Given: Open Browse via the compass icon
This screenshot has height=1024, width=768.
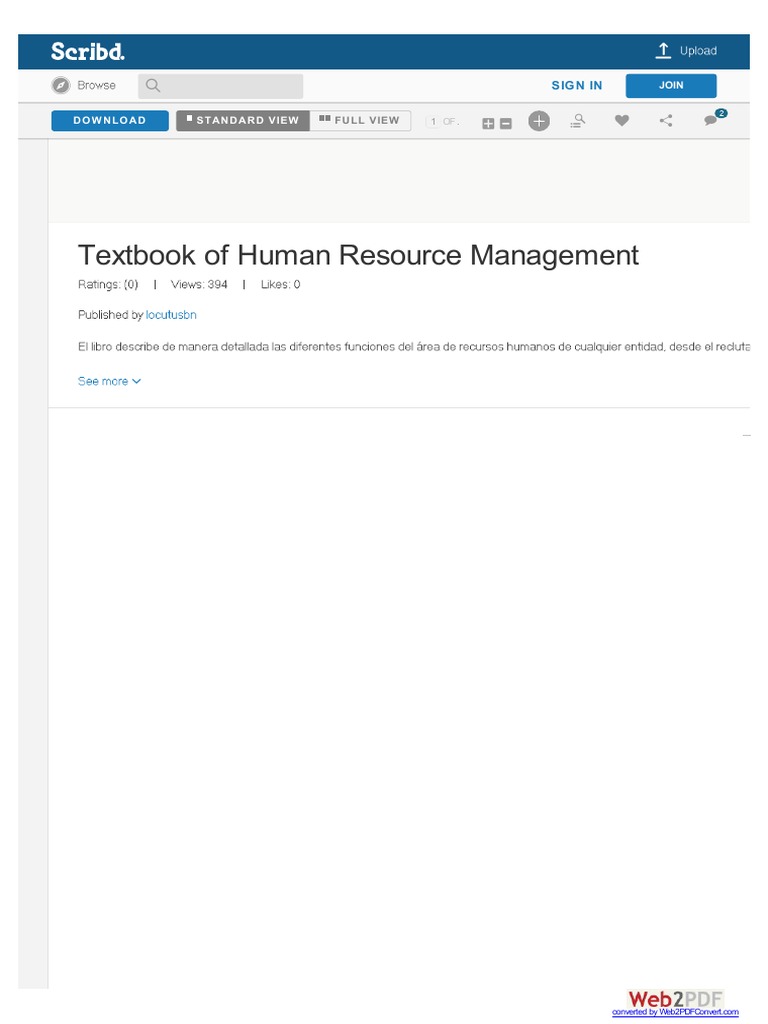Looking at the screenshot, I should 61,86.
